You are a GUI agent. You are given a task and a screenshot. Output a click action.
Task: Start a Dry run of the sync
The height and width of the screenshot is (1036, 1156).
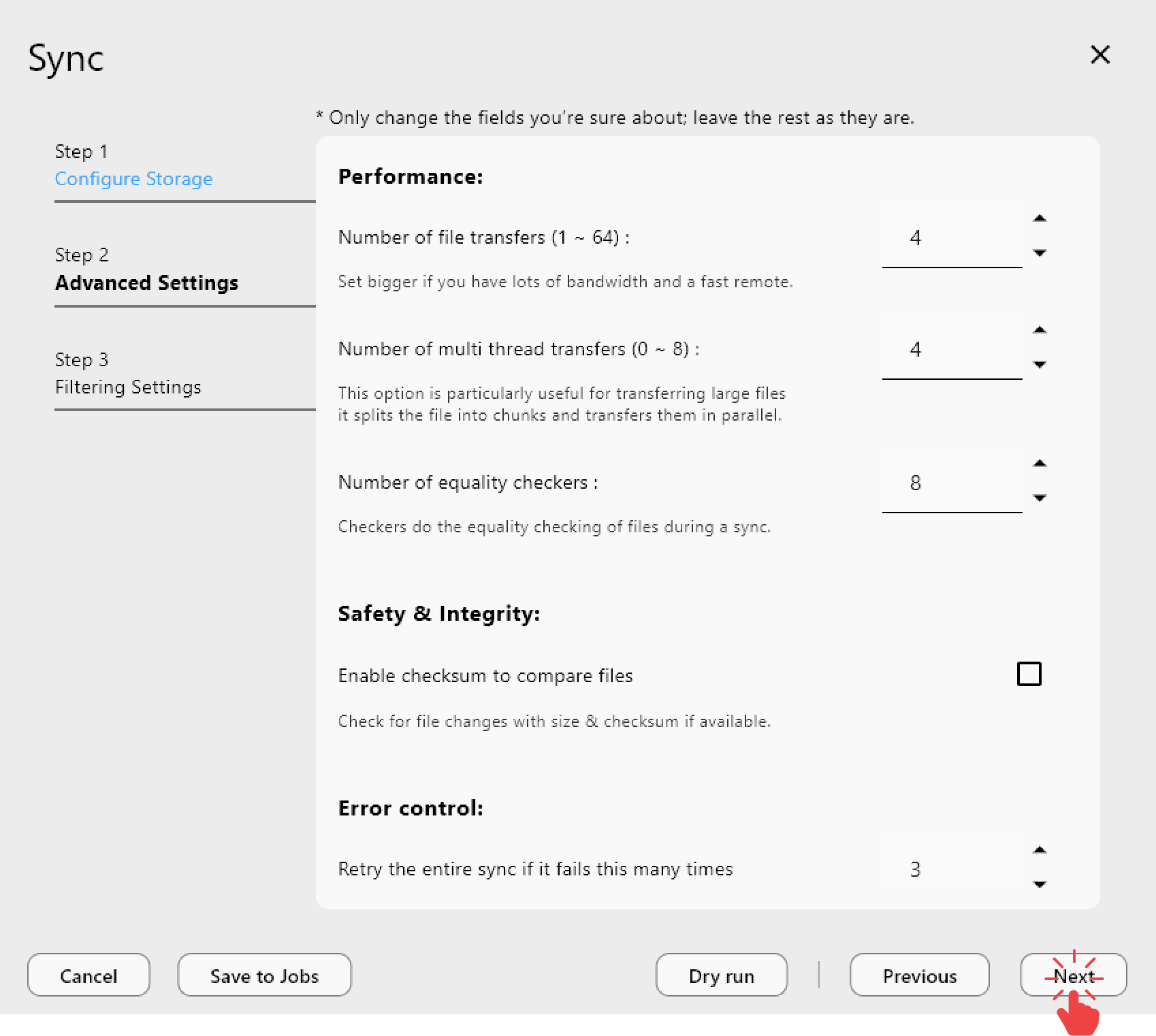721,975
